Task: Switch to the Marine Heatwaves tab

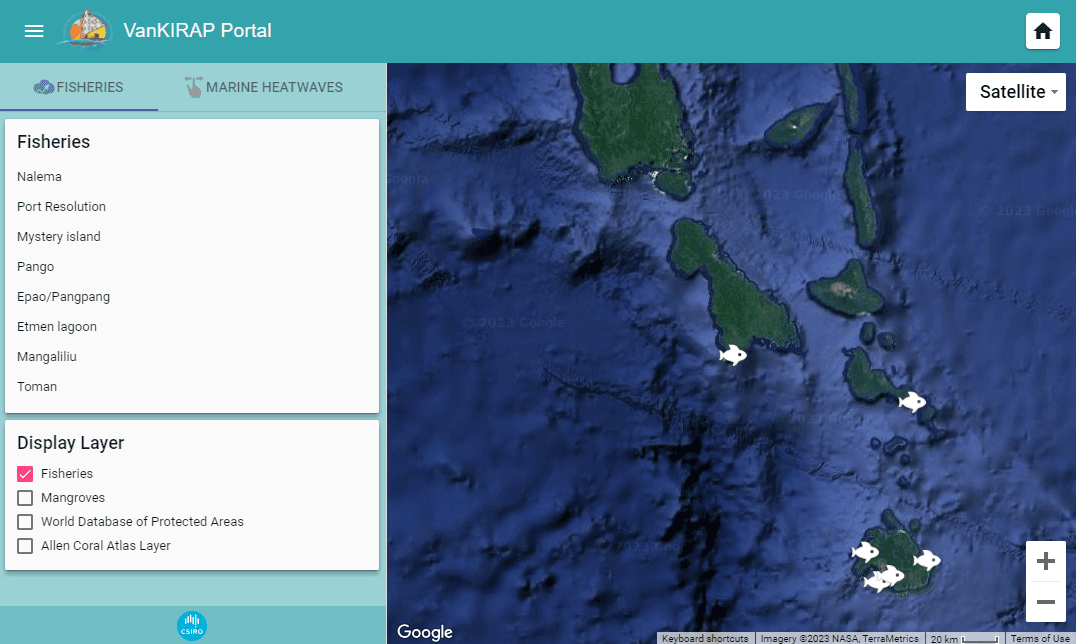Action: tap(264, 87)
